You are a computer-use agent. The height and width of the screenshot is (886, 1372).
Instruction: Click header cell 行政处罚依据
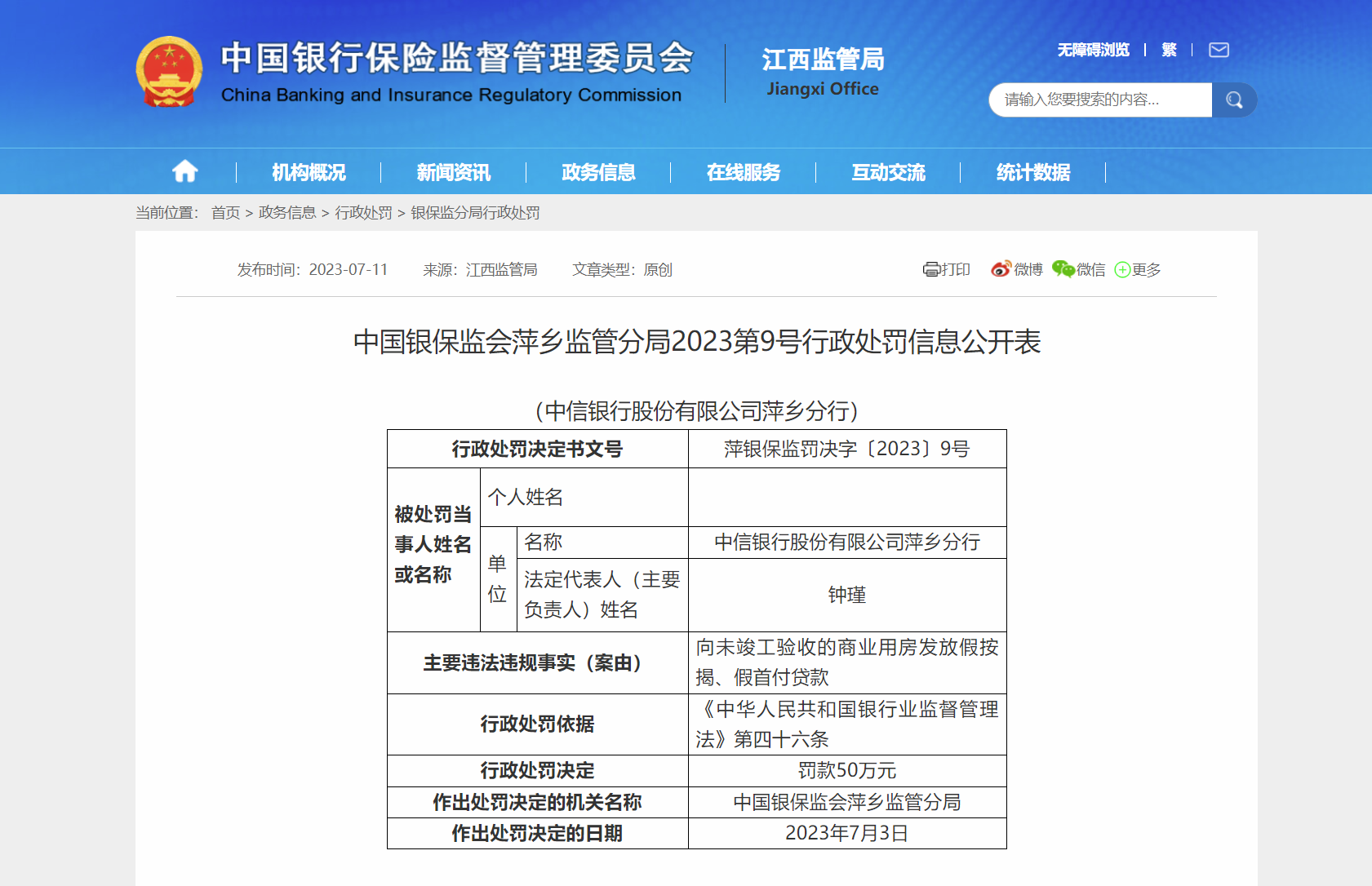(x=538, y=724)
